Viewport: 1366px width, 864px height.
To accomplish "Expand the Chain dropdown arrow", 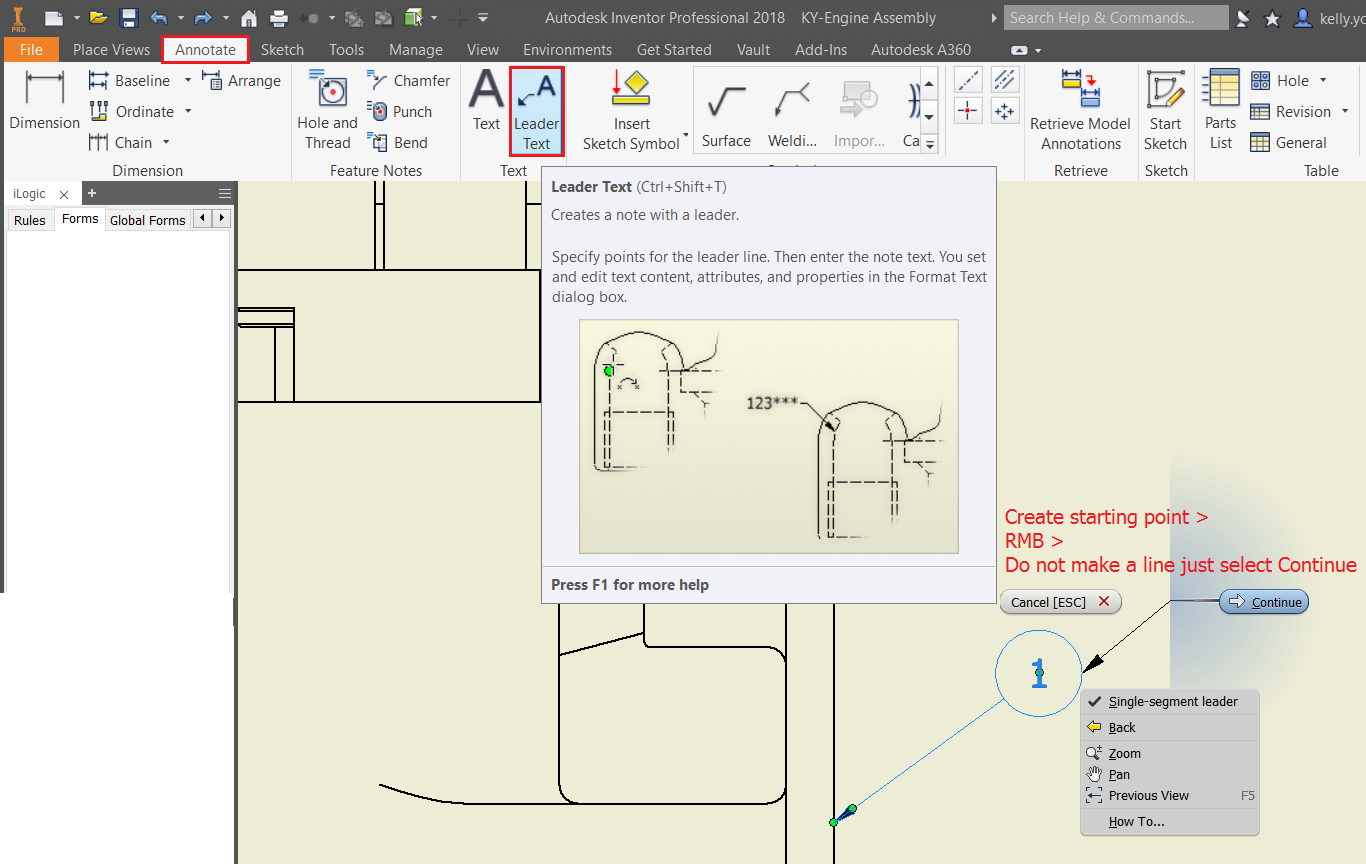I will [x=166, y=142].
